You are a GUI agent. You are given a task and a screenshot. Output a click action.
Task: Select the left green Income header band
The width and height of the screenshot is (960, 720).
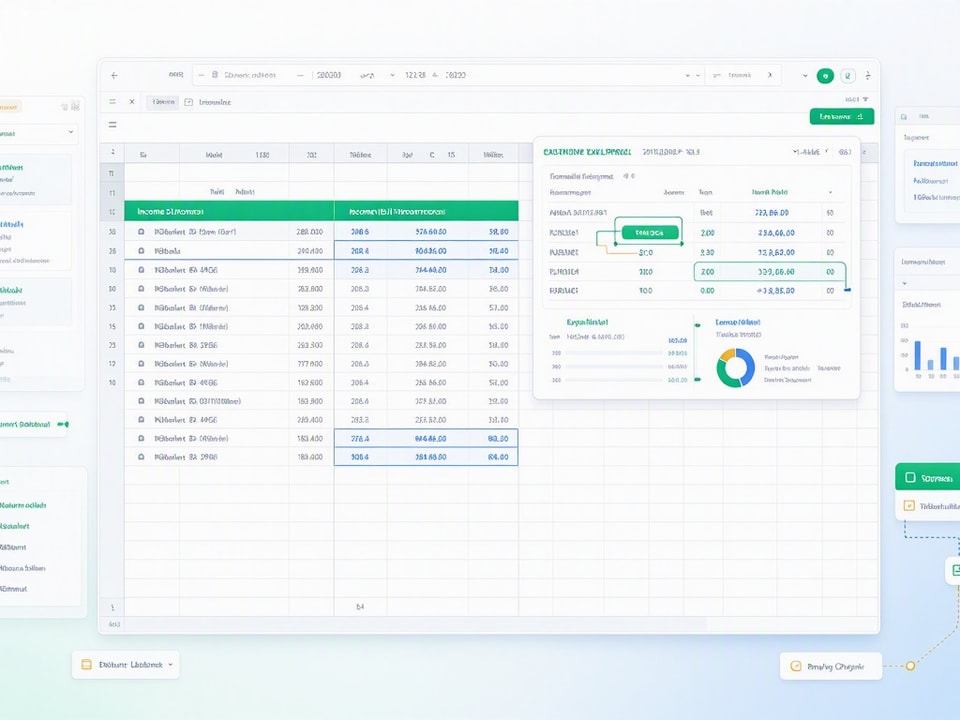coord(229,211)
